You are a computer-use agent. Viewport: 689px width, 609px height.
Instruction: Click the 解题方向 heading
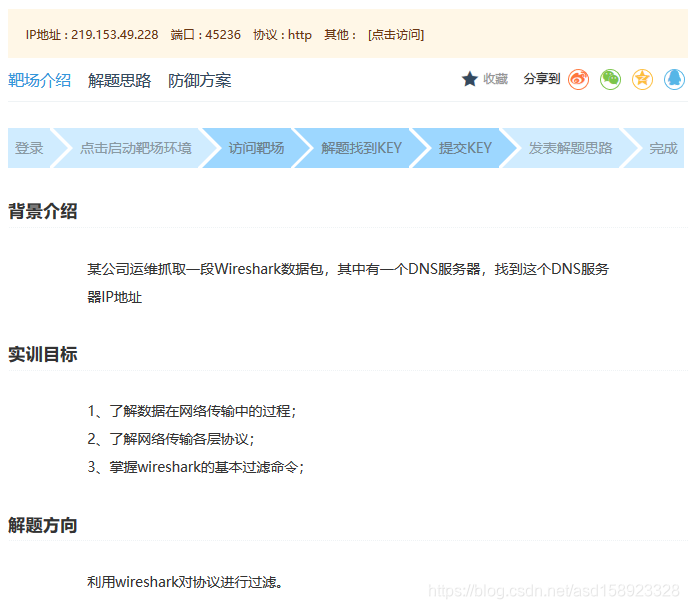point(43,526)
